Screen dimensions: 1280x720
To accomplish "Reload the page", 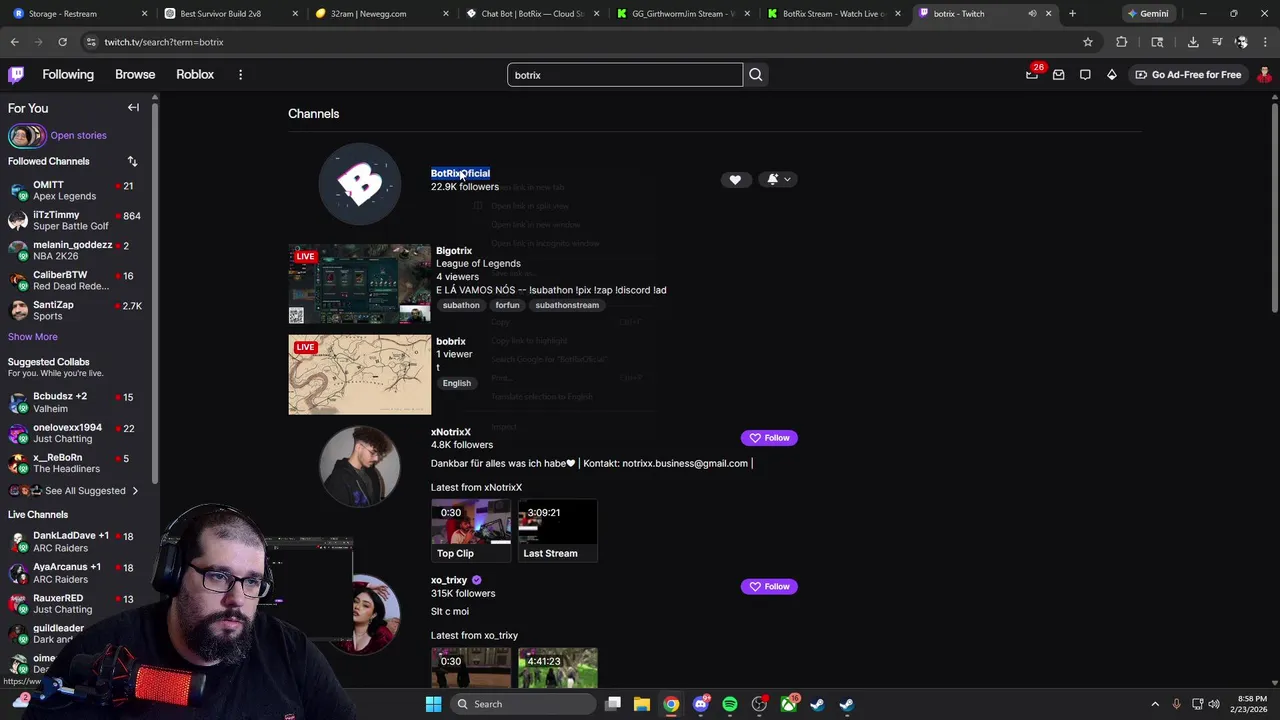I will point(62,42).
